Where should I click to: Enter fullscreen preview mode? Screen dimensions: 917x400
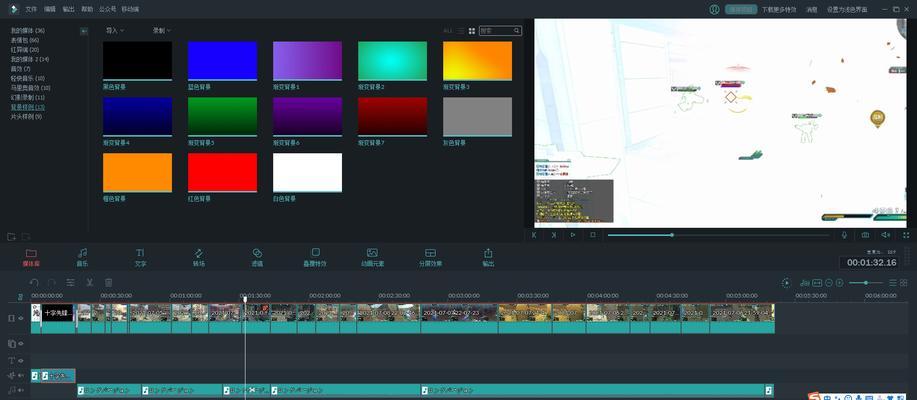tap(906, 235)
